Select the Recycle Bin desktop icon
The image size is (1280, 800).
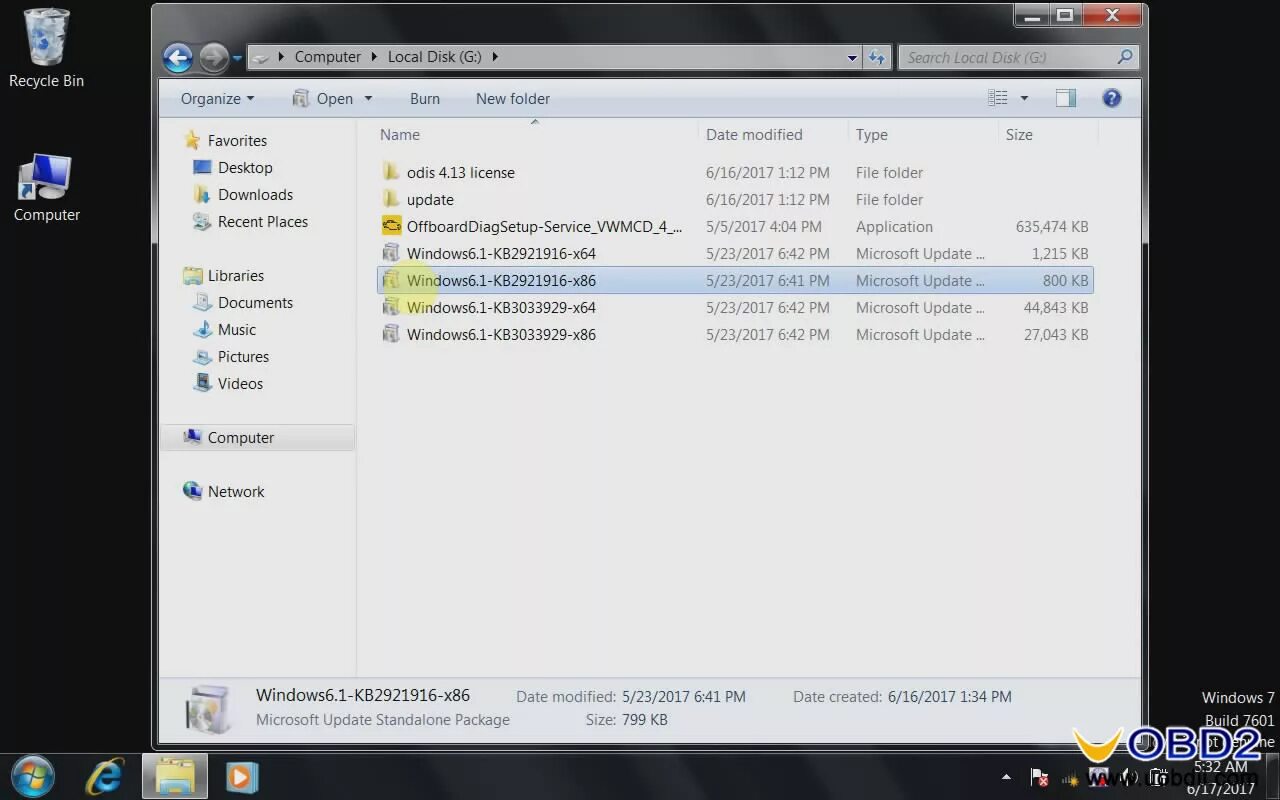(46, 48)
